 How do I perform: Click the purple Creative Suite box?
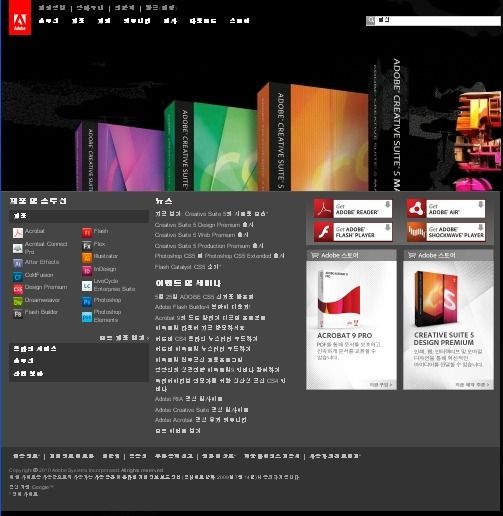[x=120, y=156]
